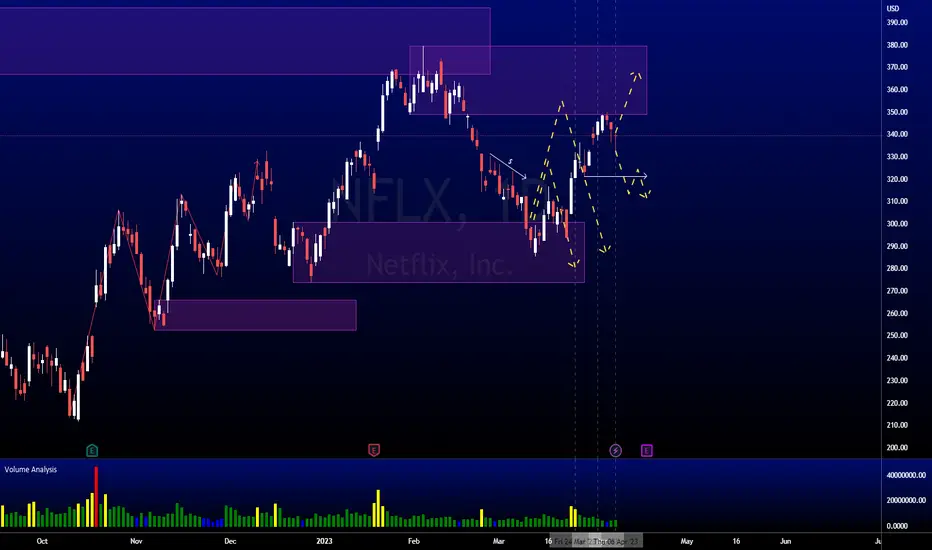932x550 pixels.
Task: Click the Dec label on time axis
Action: [230, 541]
